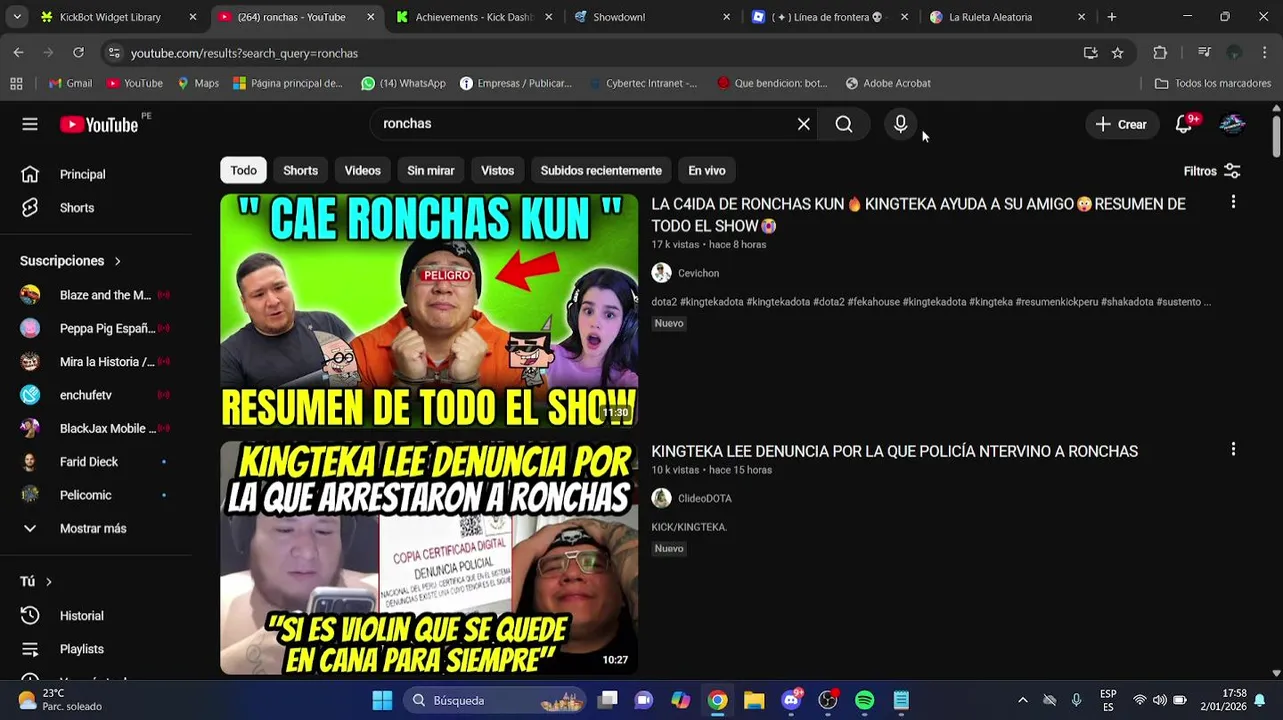Screen dimensions: 1283x720
Task: Open the LA C4IDA DE RONCHAS KUN title
Action: point(918,214)
